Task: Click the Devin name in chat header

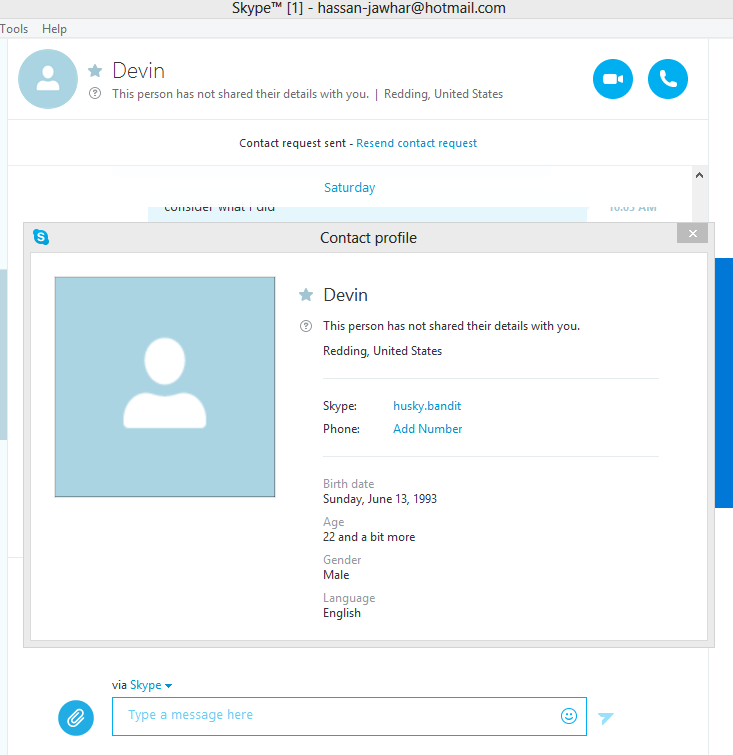Action: tap(139, 71)
